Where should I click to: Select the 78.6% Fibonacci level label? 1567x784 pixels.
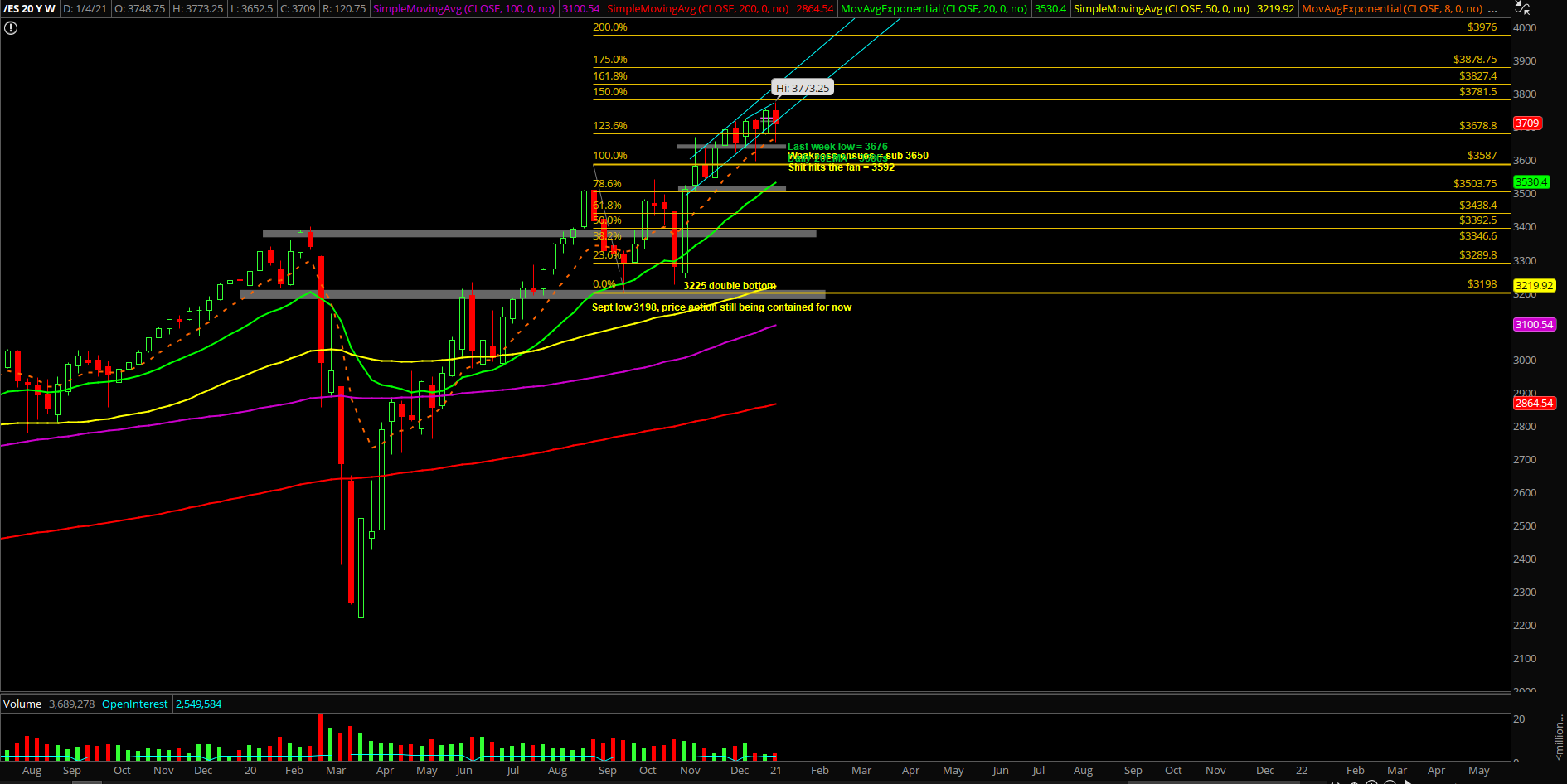(x=607, y=184)
